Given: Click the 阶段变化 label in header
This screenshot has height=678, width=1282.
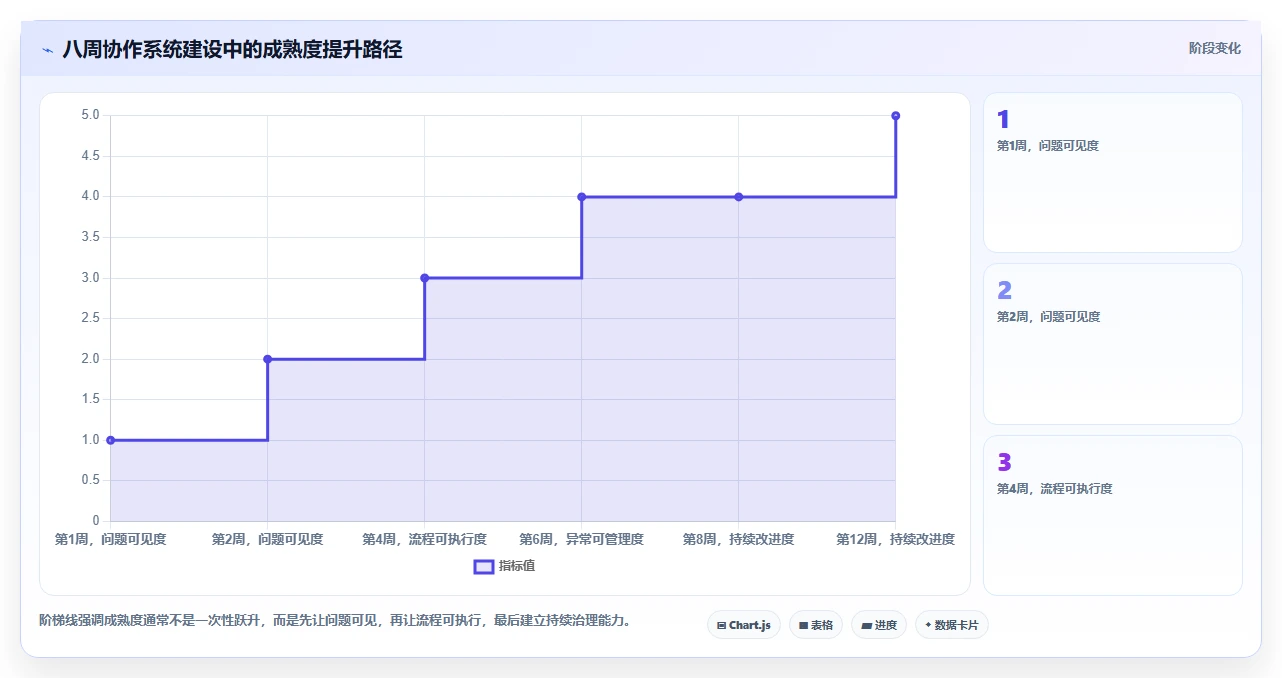Looking at the screenshot, I should pyautogui.click(x=1214, y=48).
